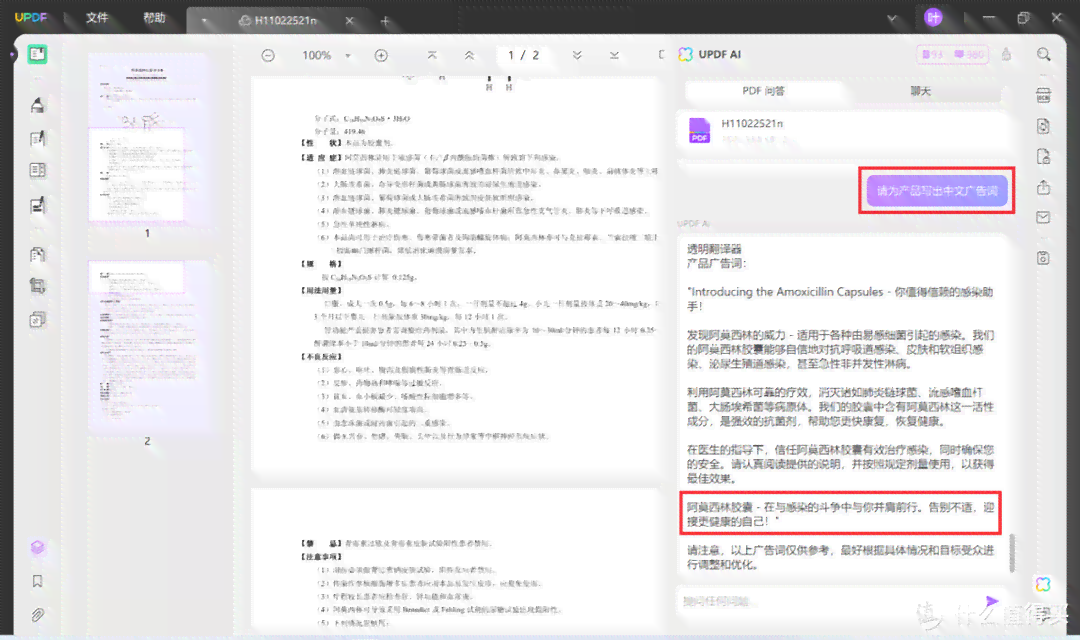Open the convert PDF icon in right sidebar
Image resolution: width=1080 pixels, height=640 pixels.
(x=1043, y=126)
